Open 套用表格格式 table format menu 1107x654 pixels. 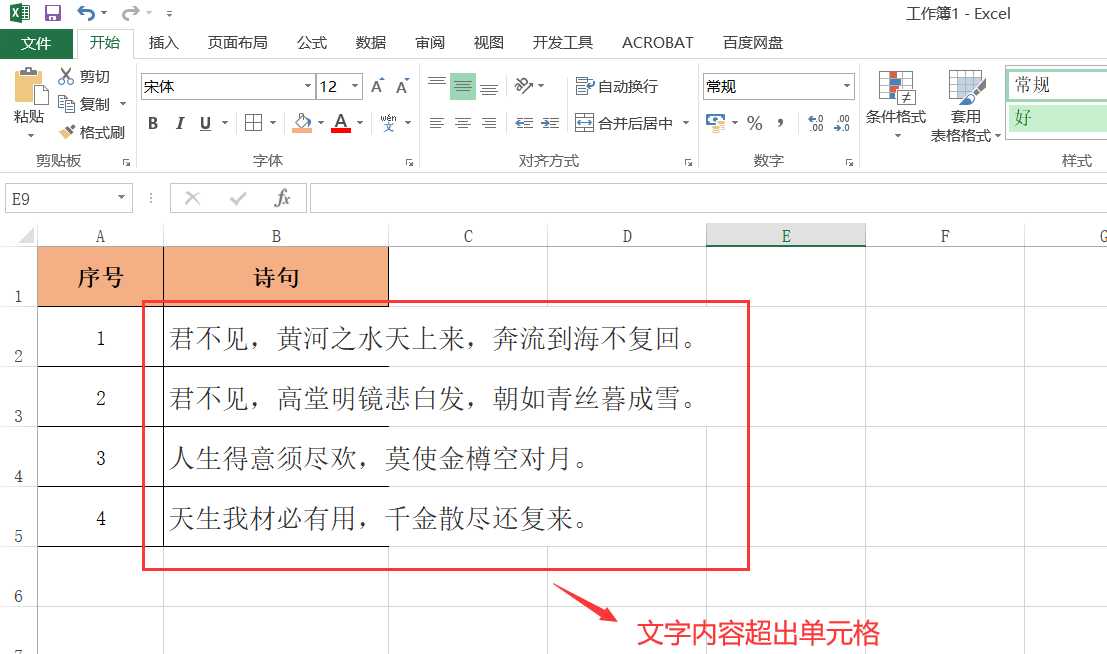coord(965,106)
